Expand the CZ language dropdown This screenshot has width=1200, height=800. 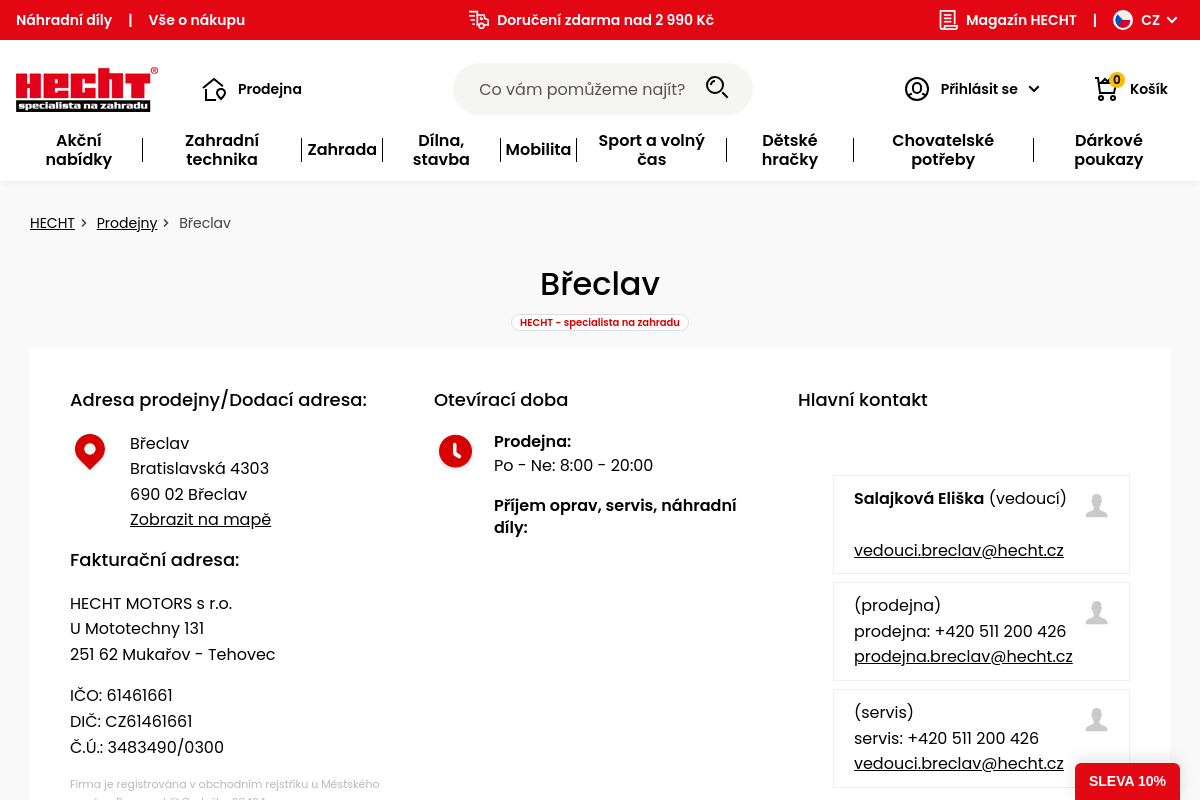coord(1172,20)
